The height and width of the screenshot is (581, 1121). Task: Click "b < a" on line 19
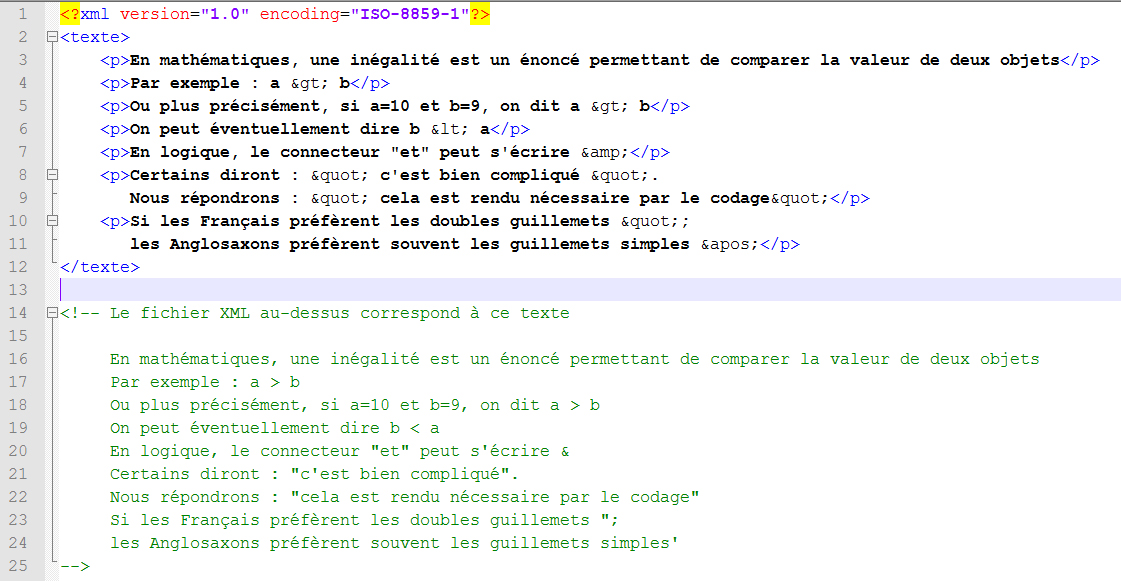(415, 428)
